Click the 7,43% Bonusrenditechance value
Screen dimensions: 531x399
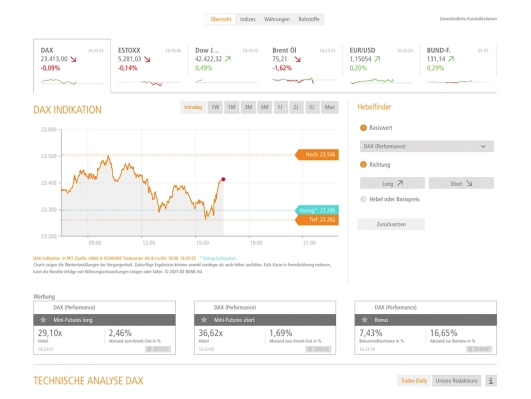click(x=370, y=333)
